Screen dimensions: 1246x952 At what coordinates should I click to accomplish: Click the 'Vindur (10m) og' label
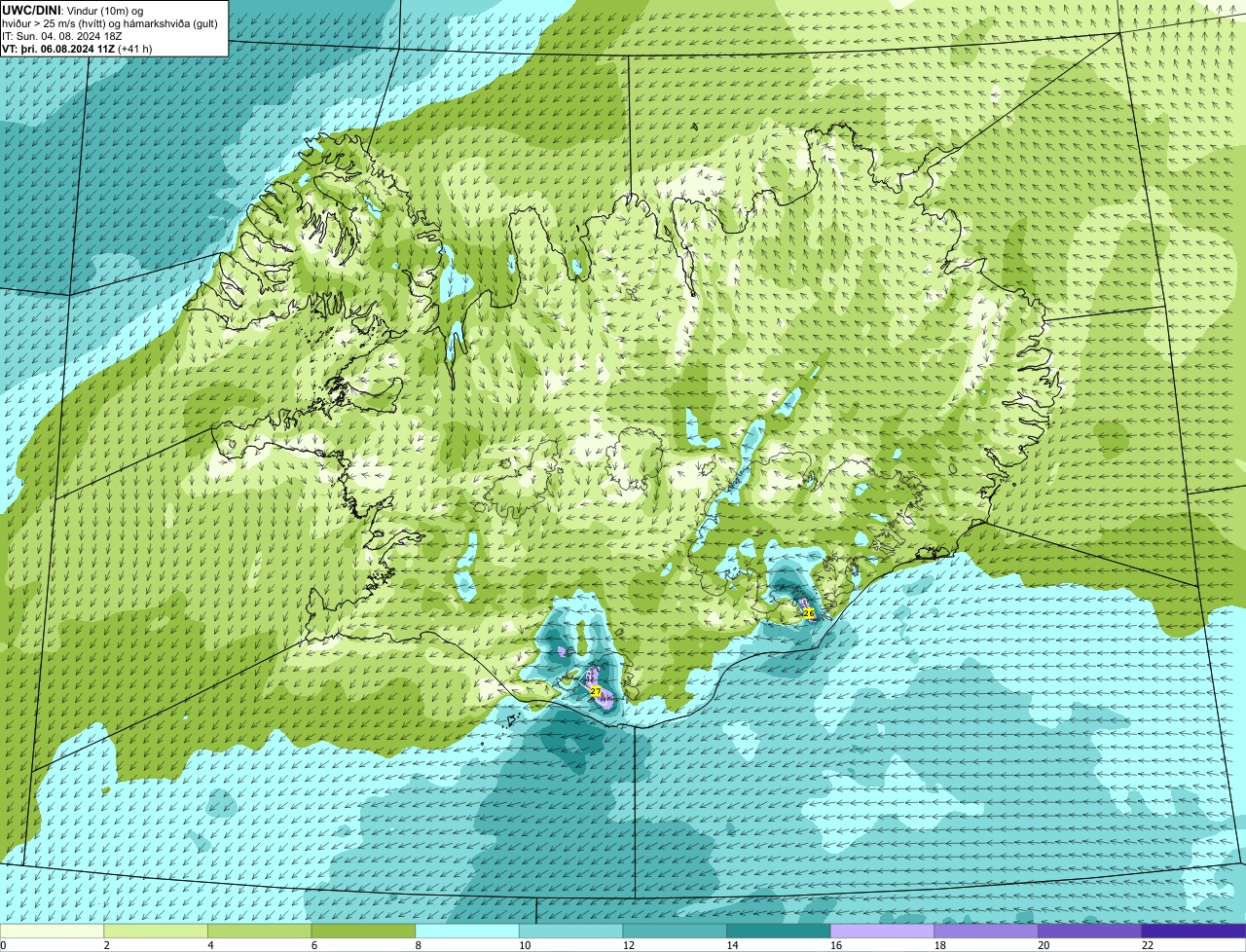103,10
